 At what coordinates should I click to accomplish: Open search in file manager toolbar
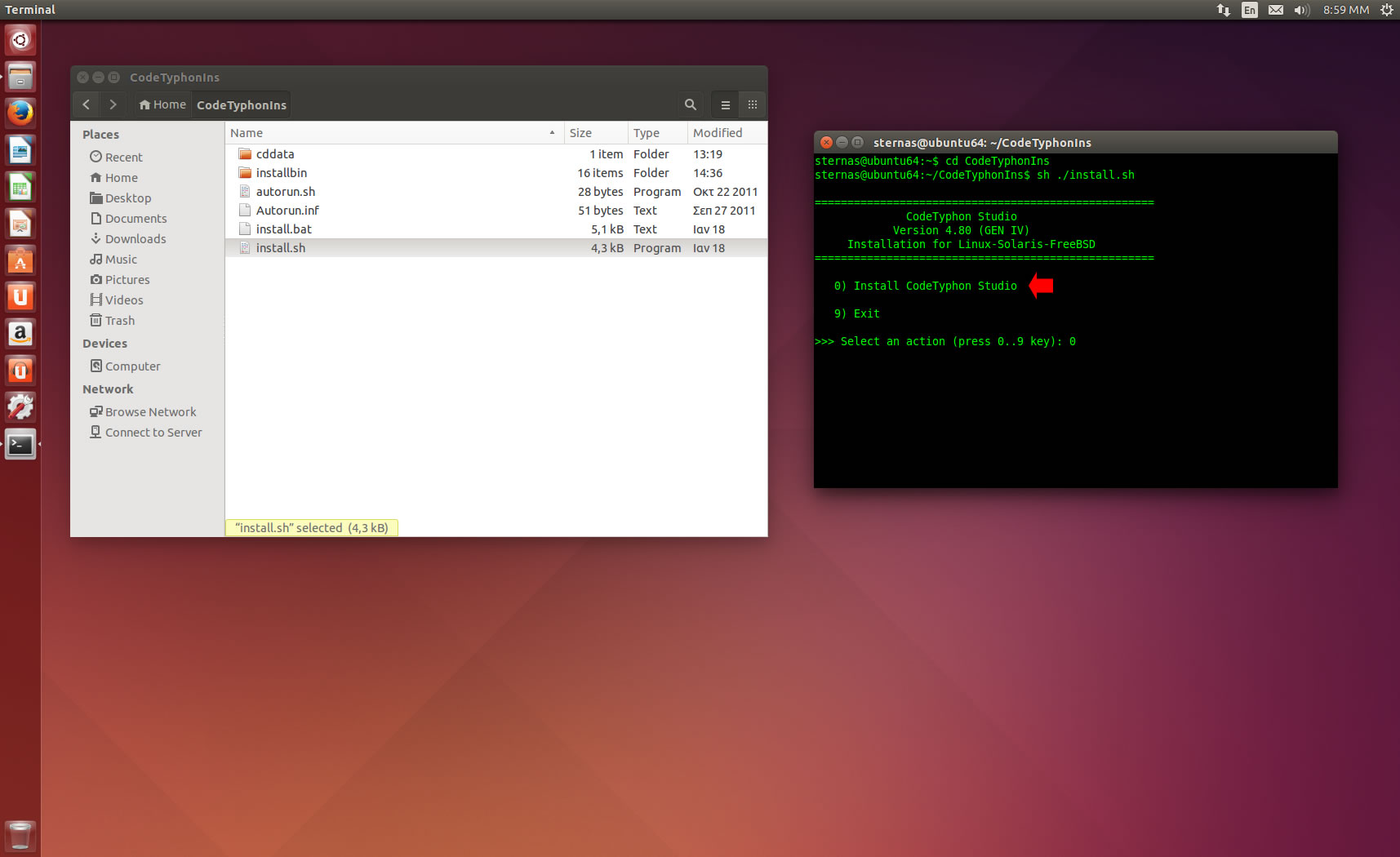tap(690, 104)
